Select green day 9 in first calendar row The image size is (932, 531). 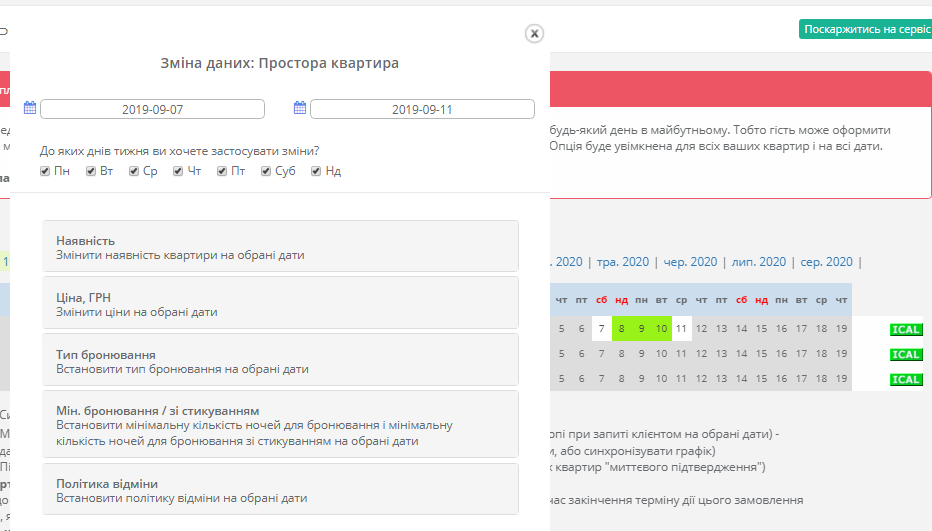click(x=641, y=328)
